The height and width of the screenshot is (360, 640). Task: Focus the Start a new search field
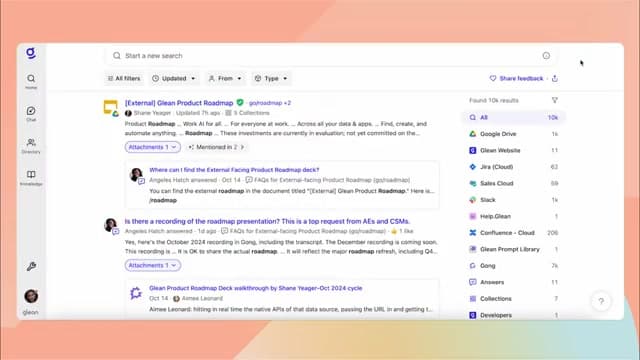pyautogui.click(x=331, y=56)
